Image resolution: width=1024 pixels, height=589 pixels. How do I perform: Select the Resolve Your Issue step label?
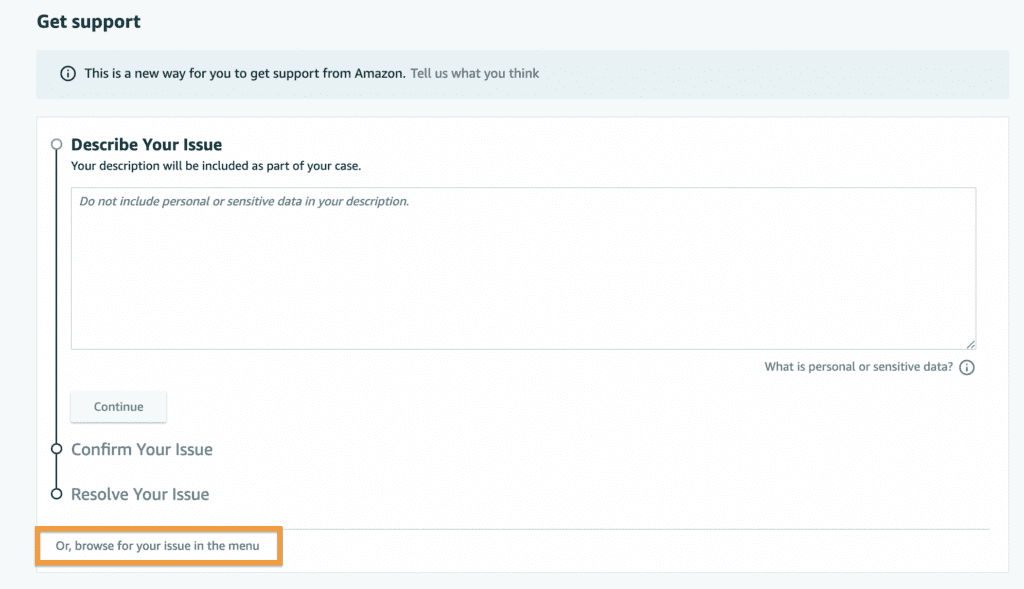coord(139,494)
